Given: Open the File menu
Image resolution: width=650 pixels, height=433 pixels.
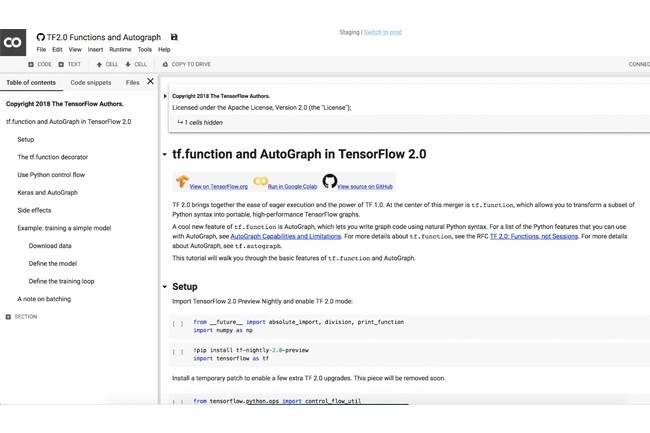Looking at the screenshot, I should 41,49.
